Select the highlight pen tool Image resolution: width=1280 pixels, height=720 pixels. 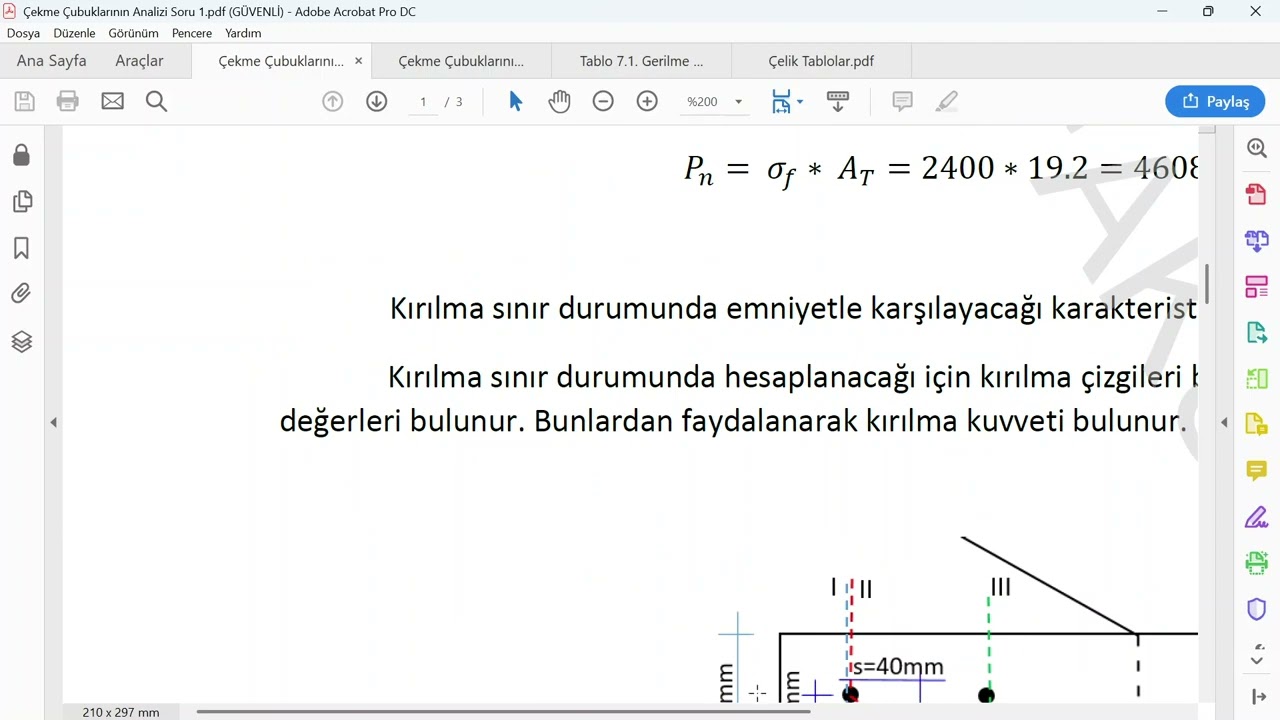point(946,101)
